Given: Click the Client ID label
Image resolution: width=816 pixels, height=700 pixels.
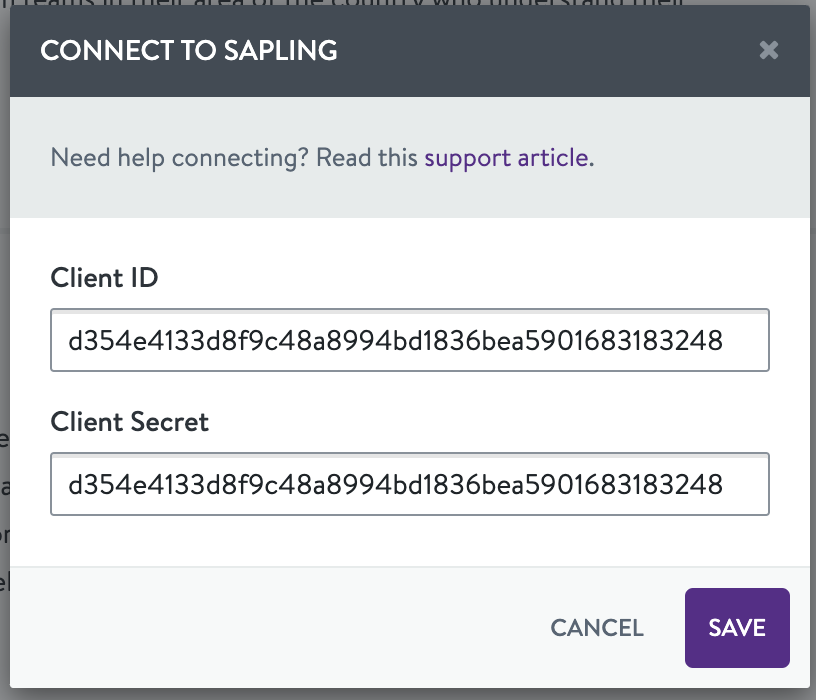Looking at the screenshot, I should pos(104,278).
